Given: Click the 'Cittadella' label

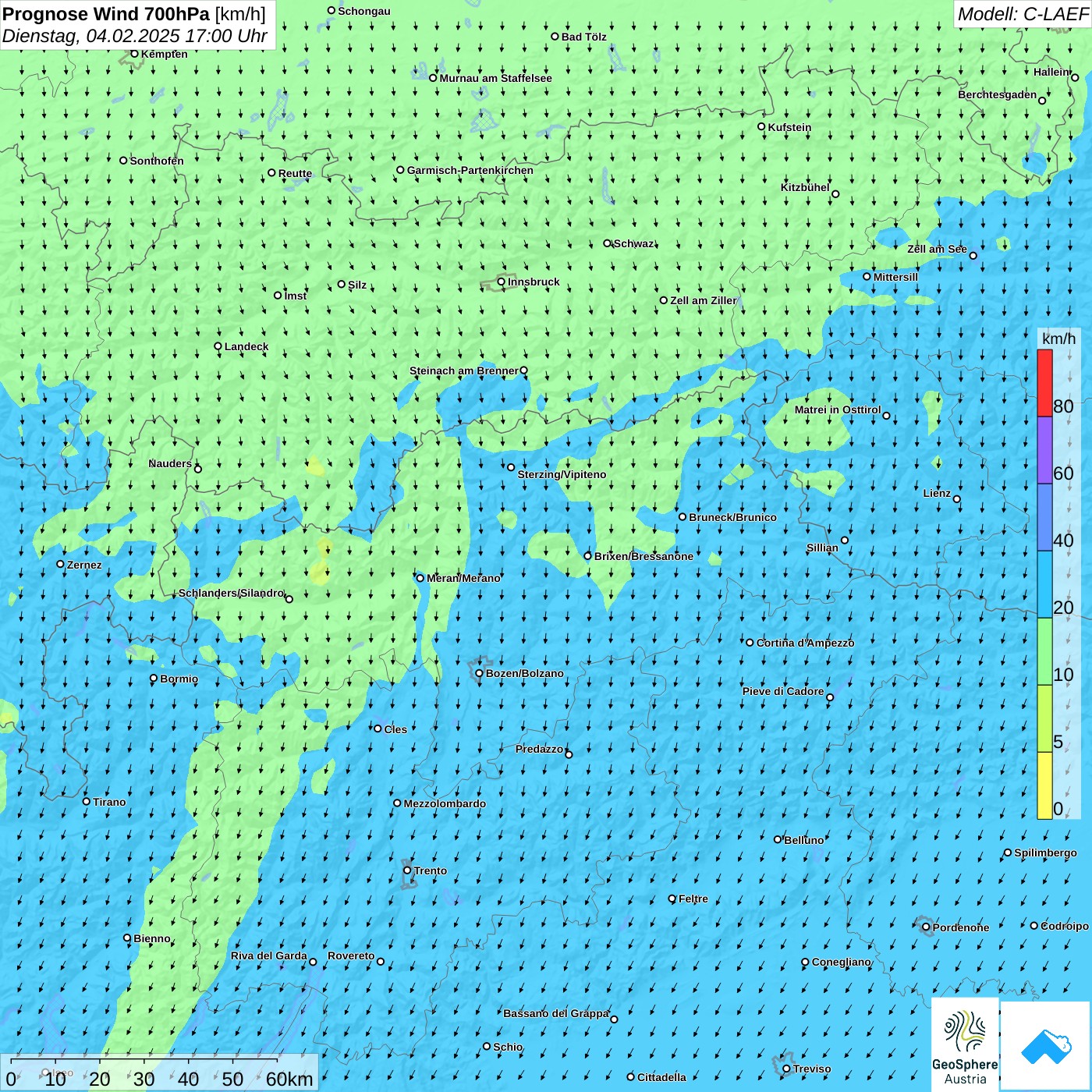Looking at the screenshot, I should coord(661,1077).
